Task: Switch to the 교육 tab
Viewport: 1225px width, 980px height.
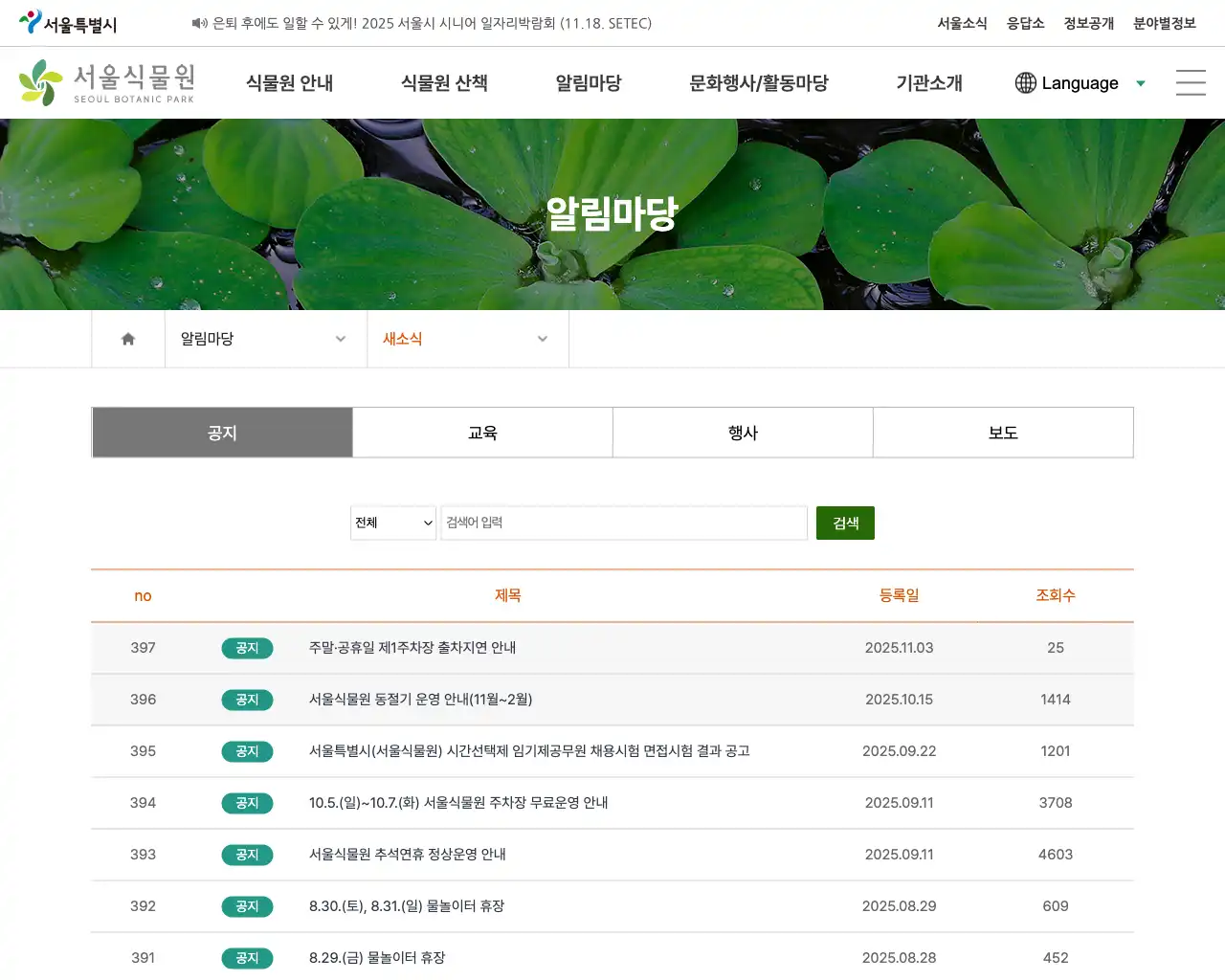Action: point(482,432)
